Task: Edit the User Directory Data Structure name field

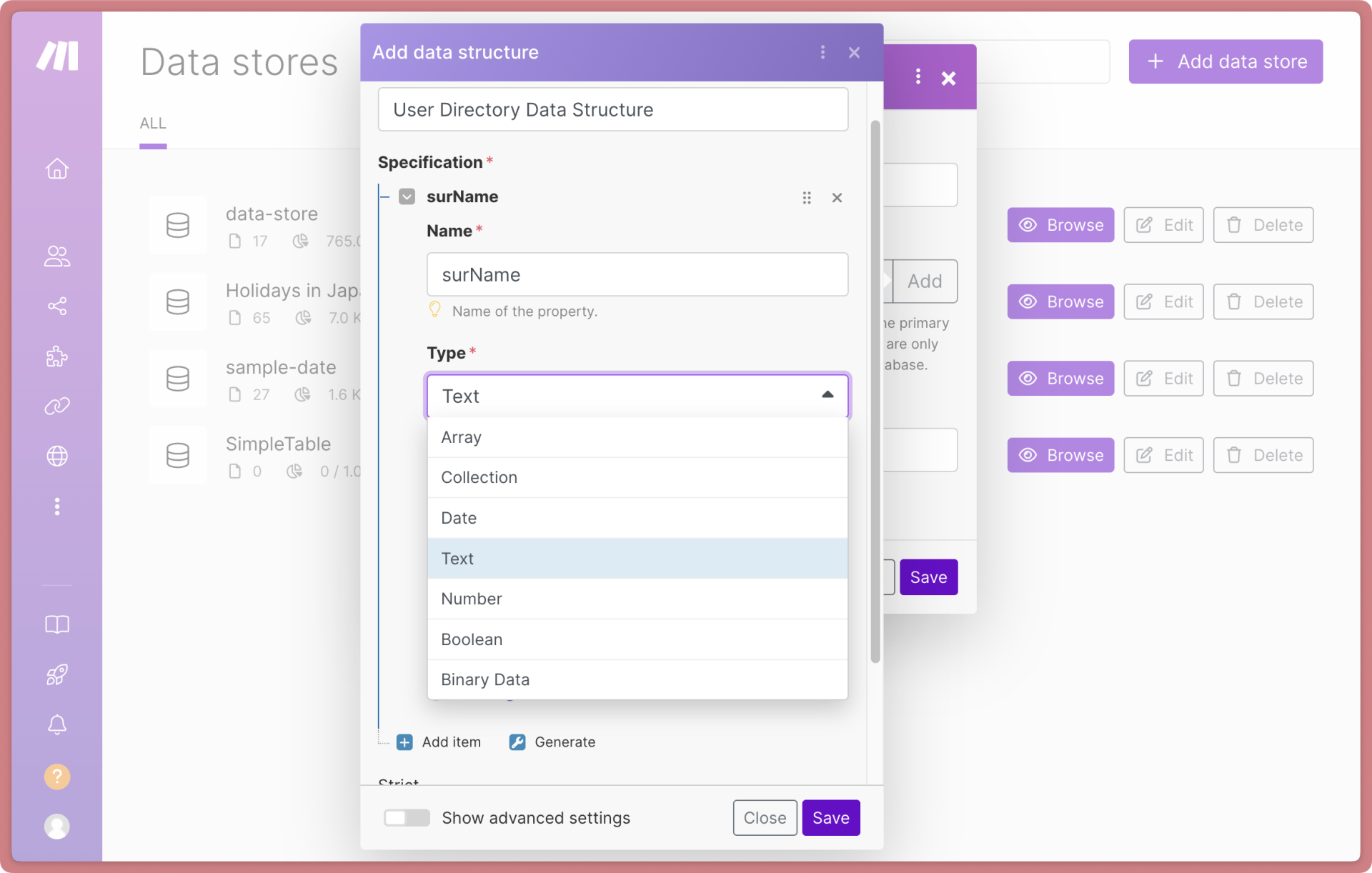Action: click(x=612, y=109)
